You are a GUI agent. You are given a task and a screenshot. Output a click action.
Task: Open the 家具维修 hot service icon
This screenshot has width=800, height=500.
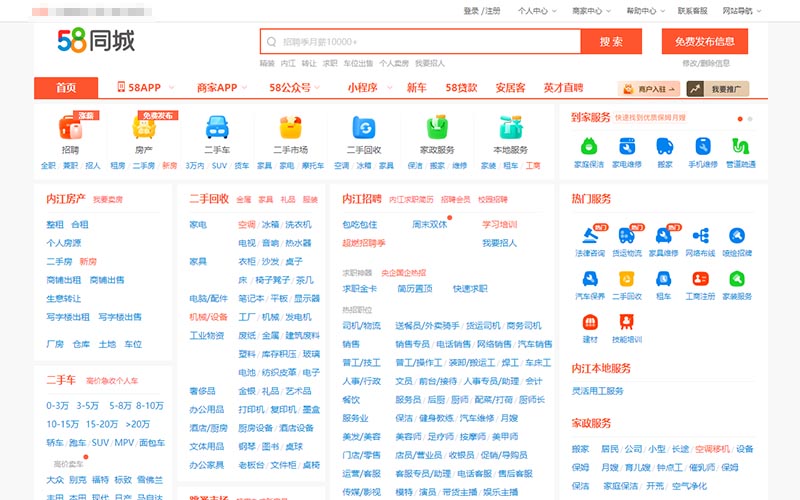pyautogui.click(x=664, y=236)
